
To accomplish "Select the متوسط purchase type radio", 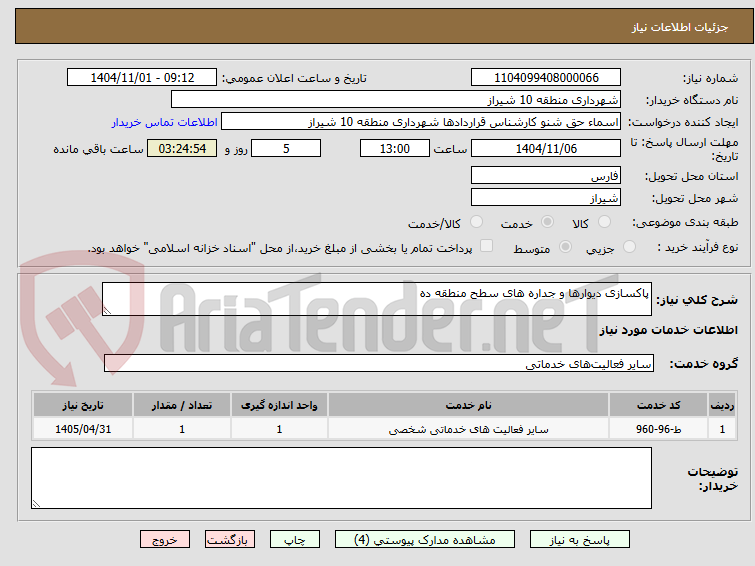I will click(x=565, y=247).
